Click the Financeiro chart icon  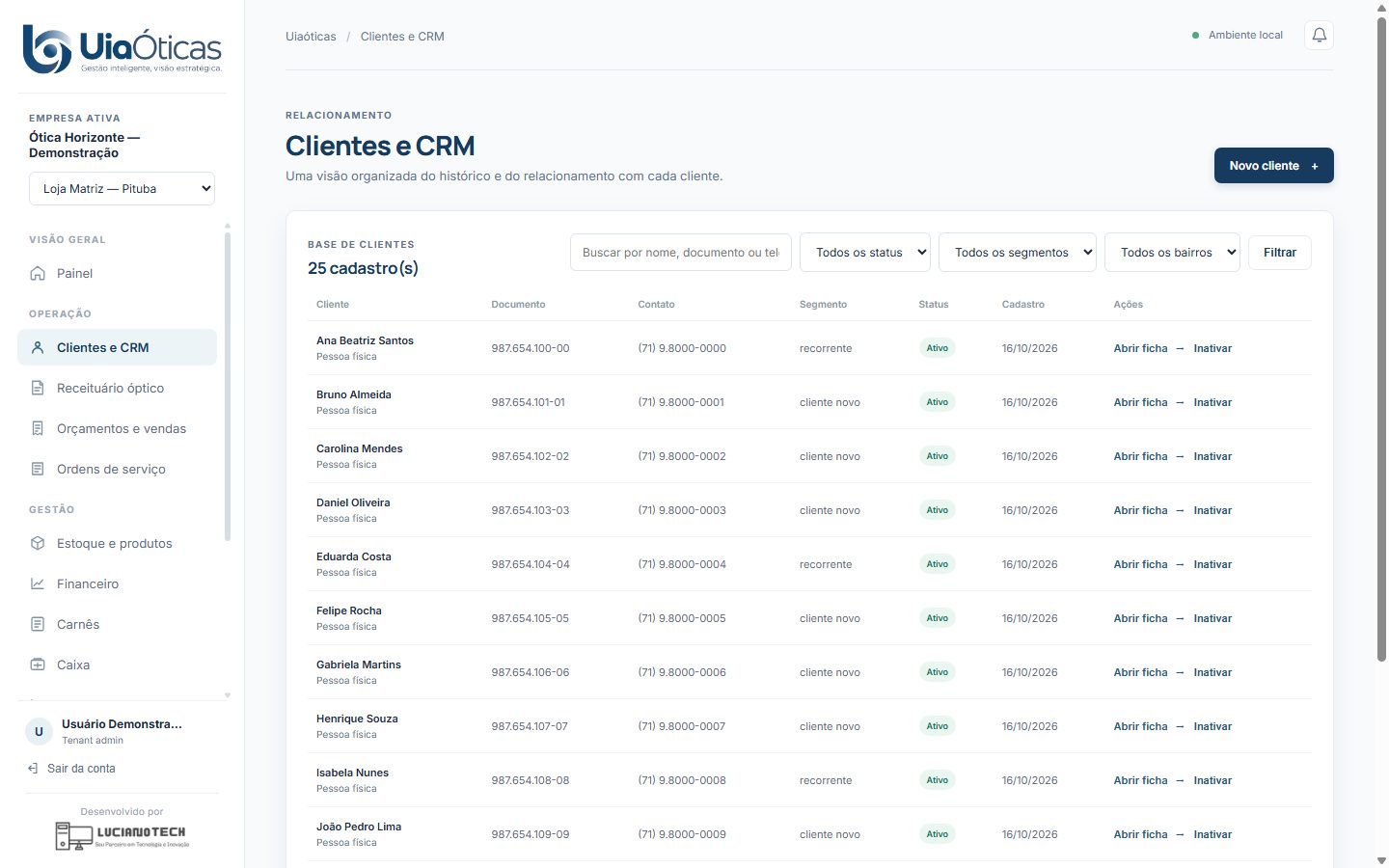pyautogui.click(x=38, y=584)
